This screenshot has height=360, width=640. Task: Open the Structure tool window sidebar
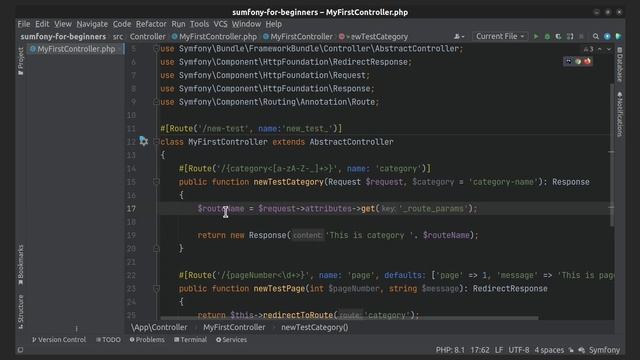(x=21, y=312)
